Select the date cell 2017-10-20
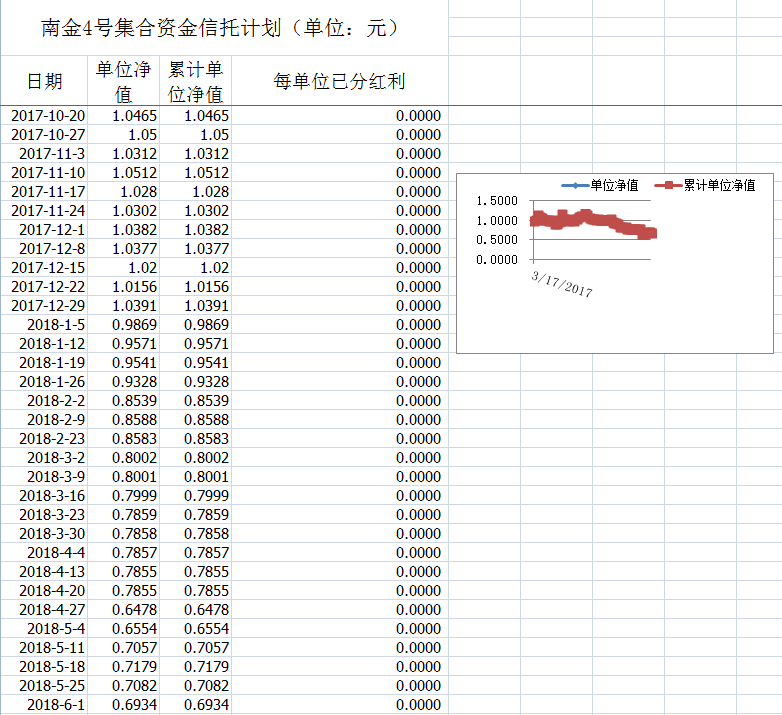This screenshot has width=782, height=715. tap(48, 116)
